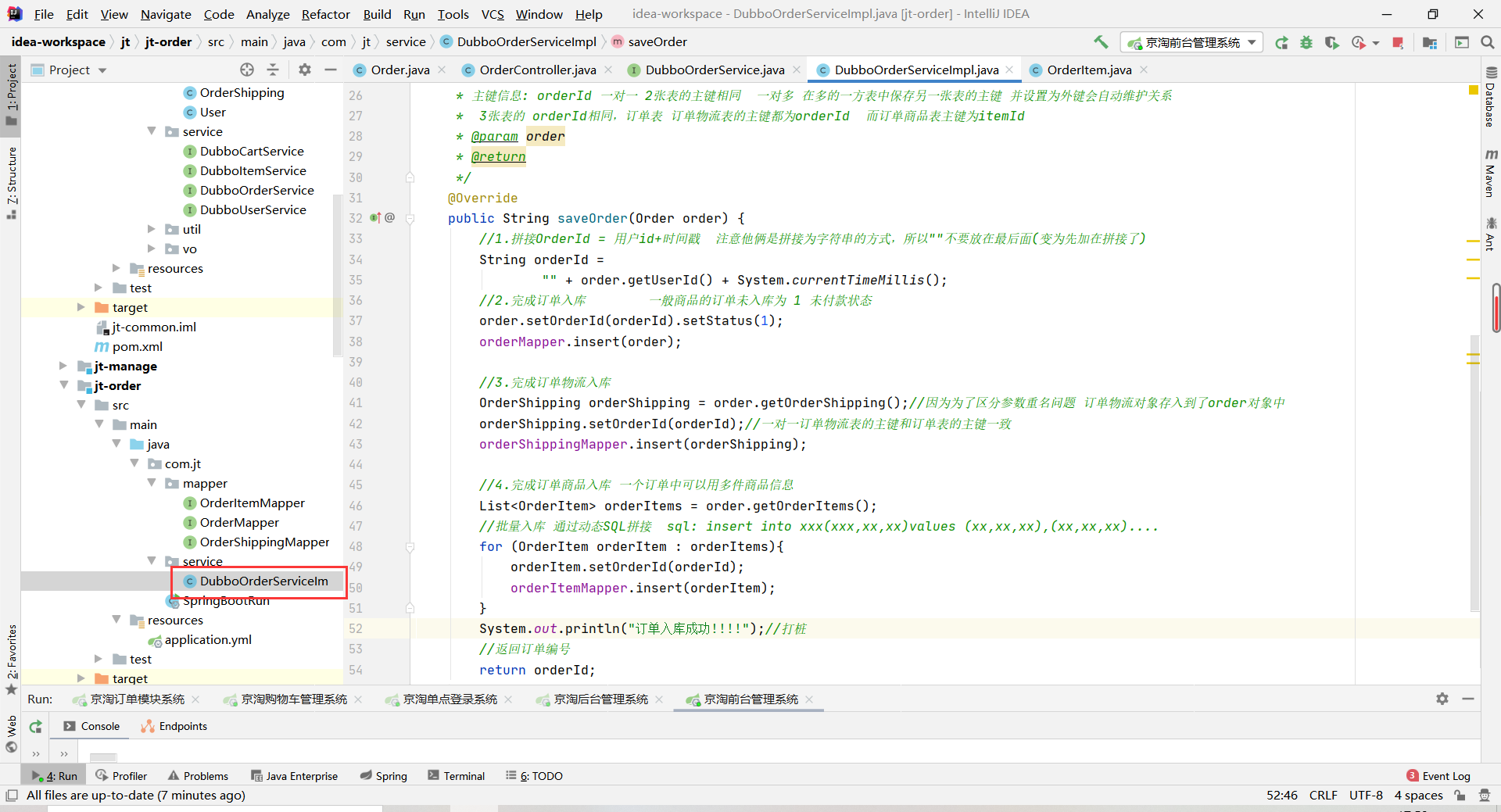Screen dimensions: 1501x812
Task: Expand the util folder
Action: pyautogui.click(x=152, y=229)
